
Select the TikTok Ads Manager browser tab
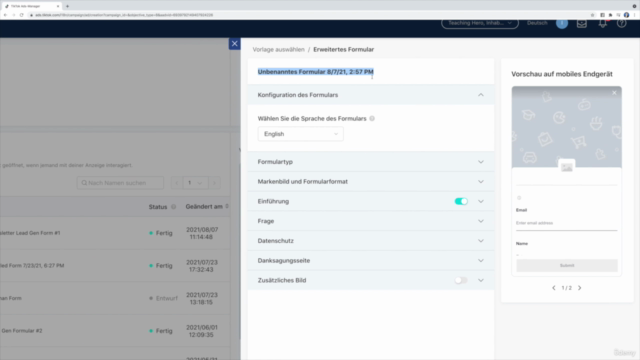(31, 6)
